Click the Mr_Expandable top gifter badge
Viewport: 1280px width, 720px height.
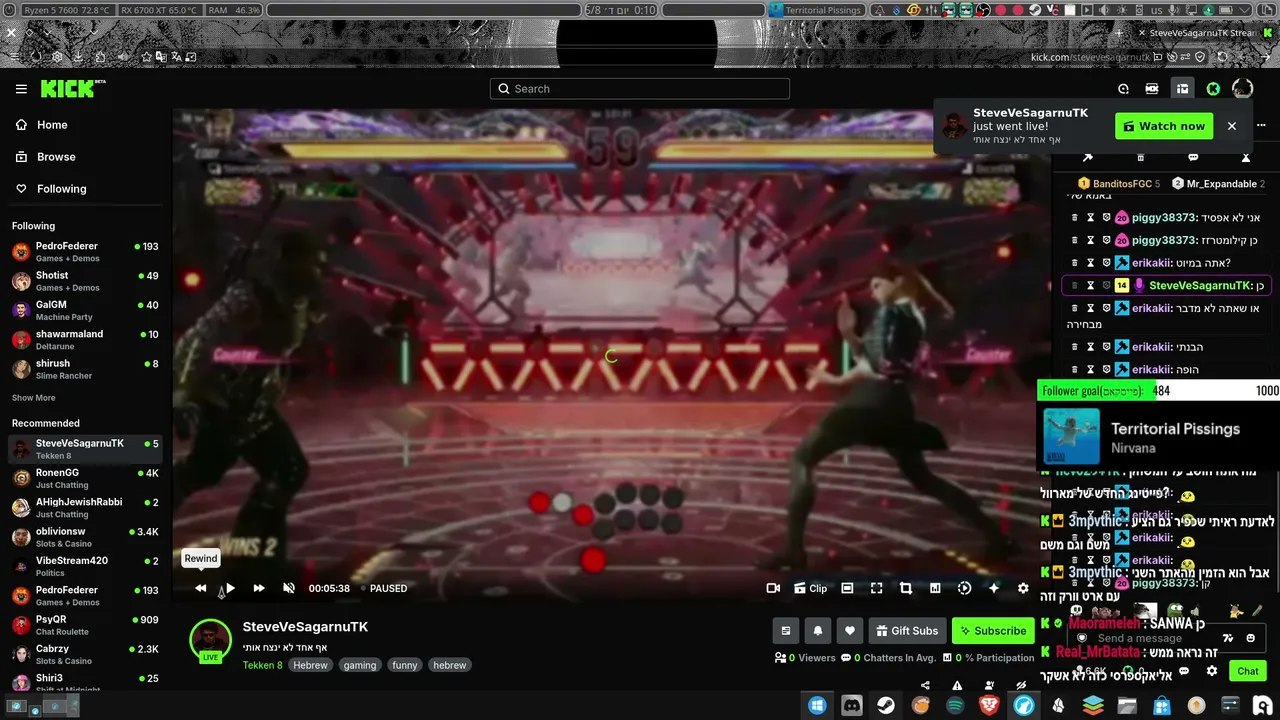click(x=1218, y=184)
